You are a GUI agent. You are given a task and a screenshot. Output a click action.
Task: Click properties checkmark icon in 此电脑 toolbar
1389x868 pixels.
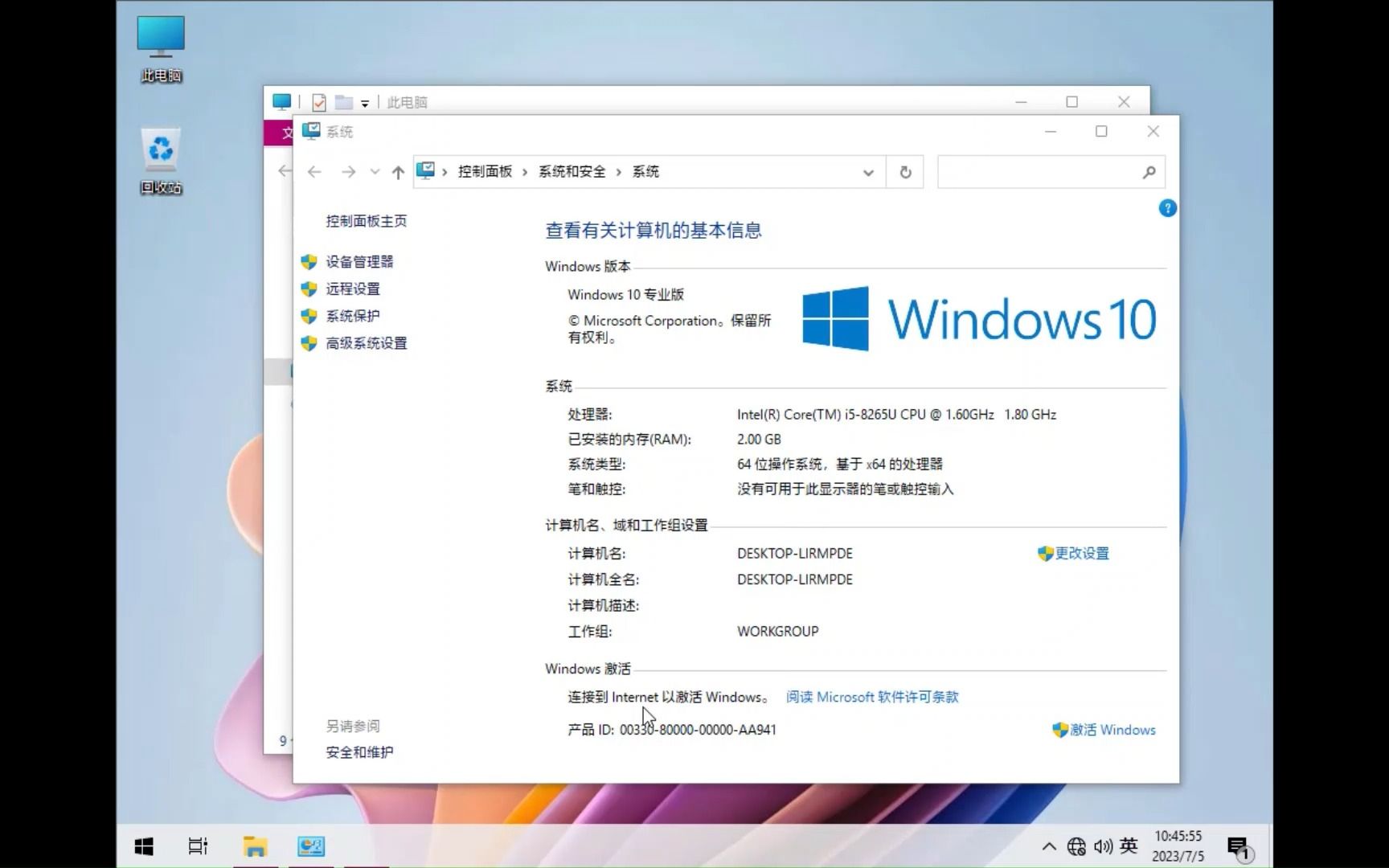pos(319,102)
